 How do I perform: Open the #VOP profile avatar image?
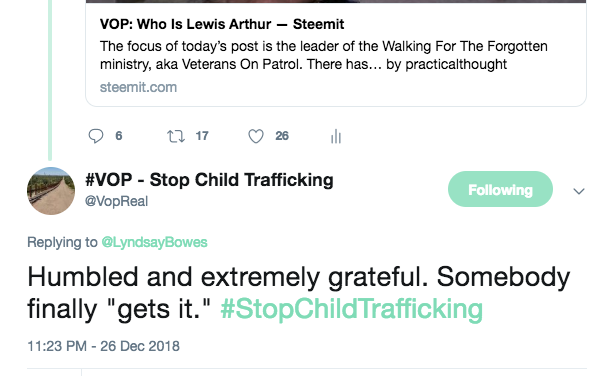point(51,191)
